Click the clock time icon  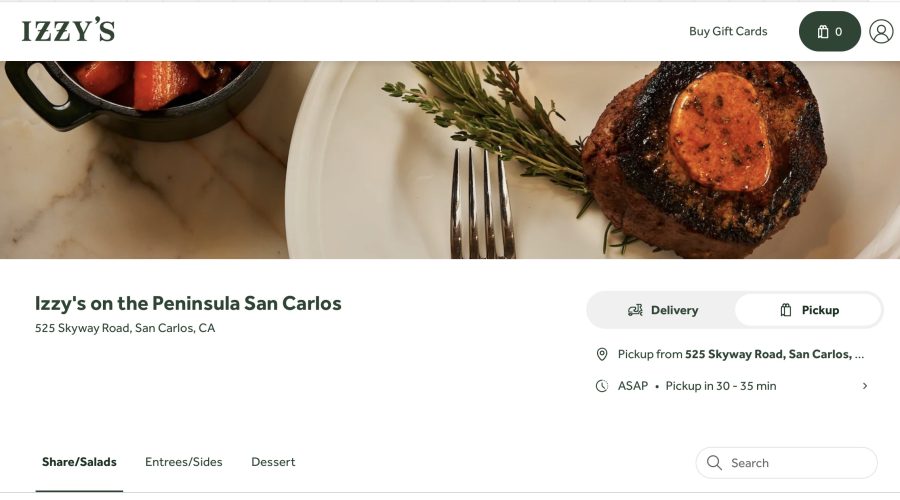(x=602, y=386)
